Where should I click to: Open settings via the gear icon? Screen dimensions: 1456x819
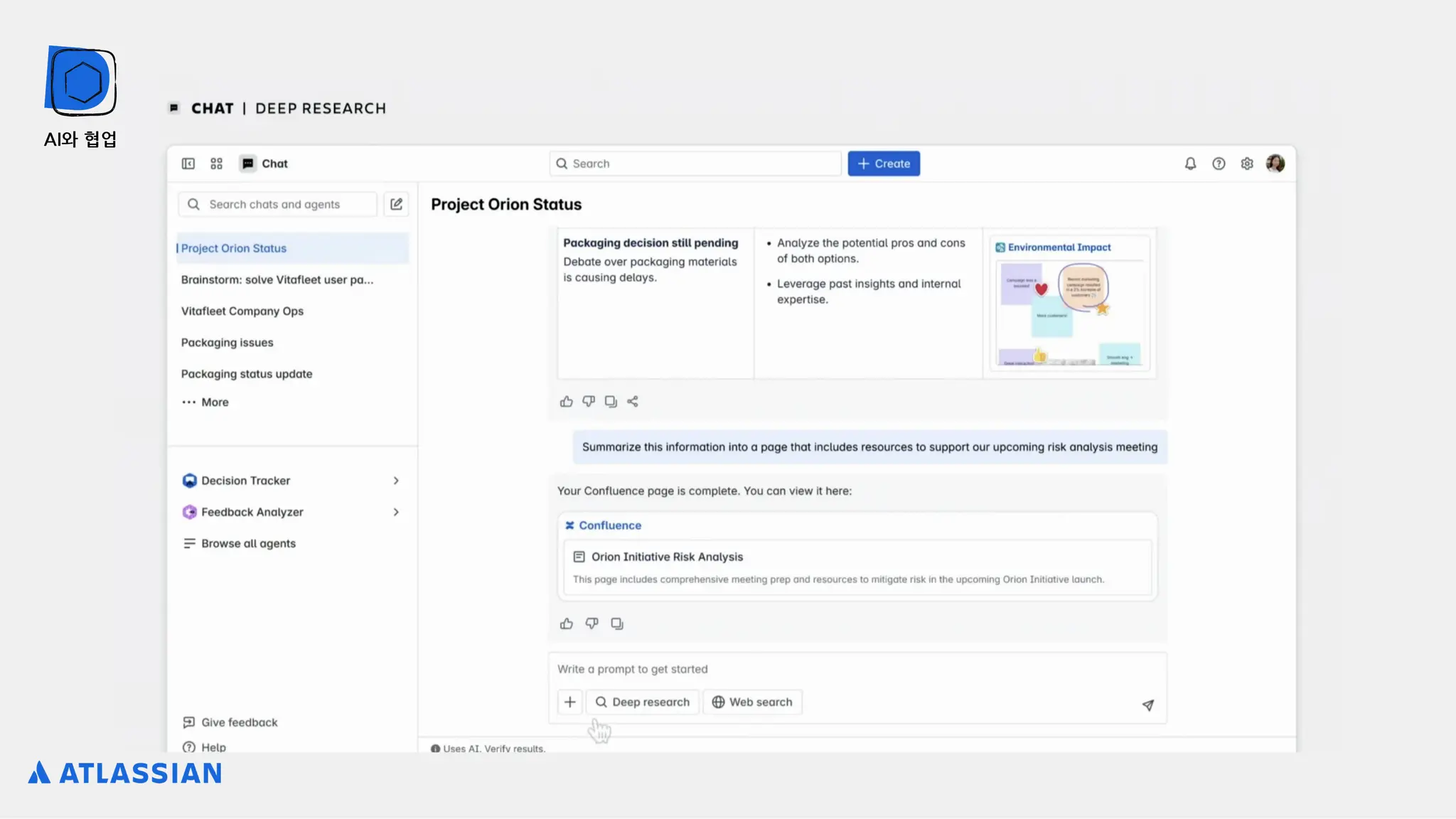pyautogui.click(x=1247, y=164)
